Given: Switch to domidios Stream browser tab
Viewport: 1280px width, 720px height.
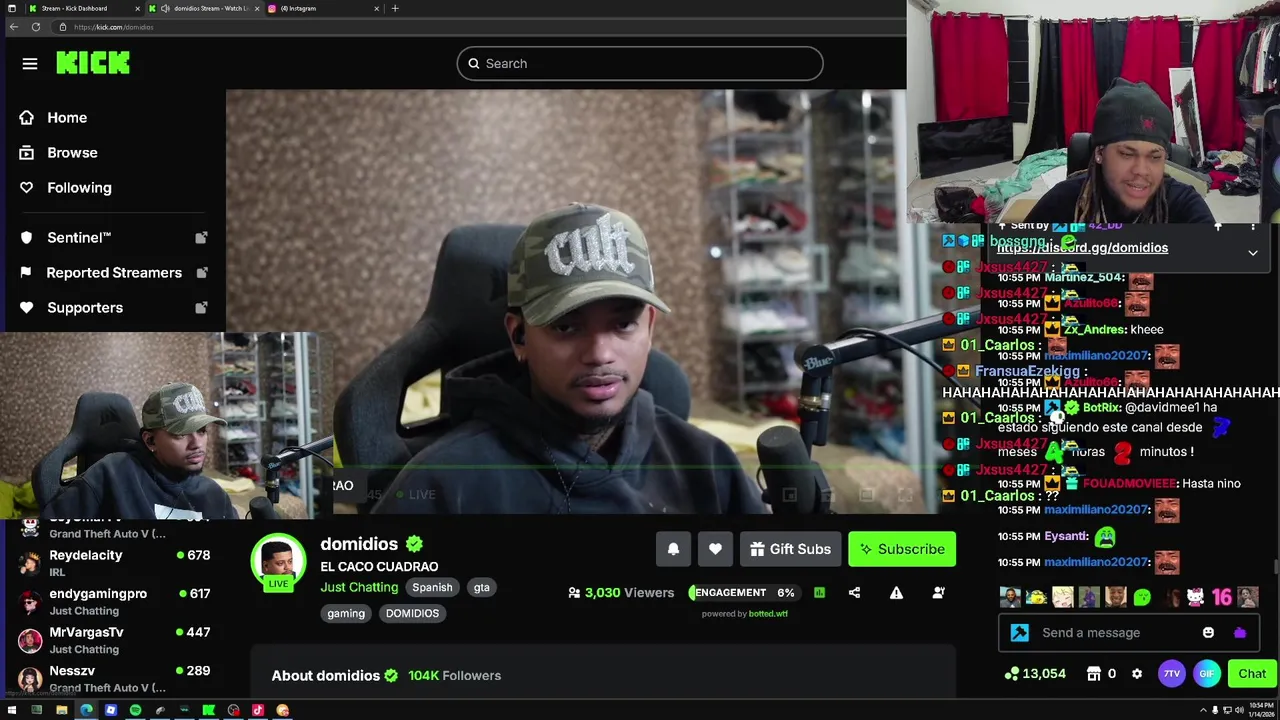Looking at the screenshot, I should click(x=205, y=8).
